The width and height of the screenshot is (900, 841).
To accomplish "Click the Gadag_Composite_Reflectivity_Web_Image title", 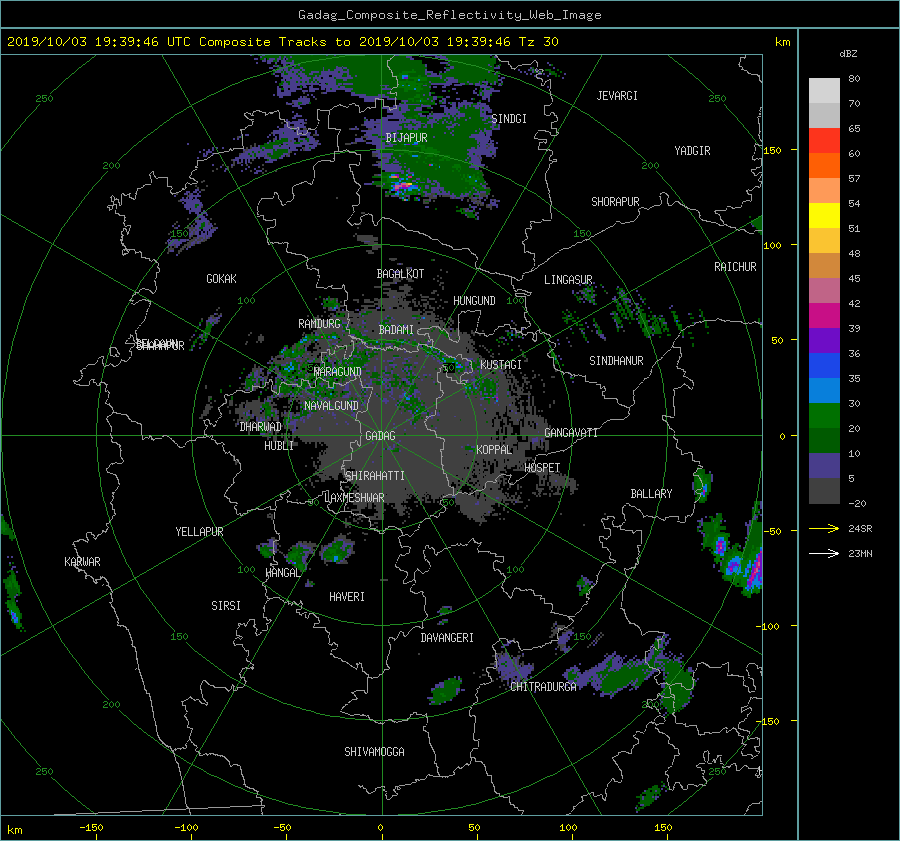I will coord(449,15).
